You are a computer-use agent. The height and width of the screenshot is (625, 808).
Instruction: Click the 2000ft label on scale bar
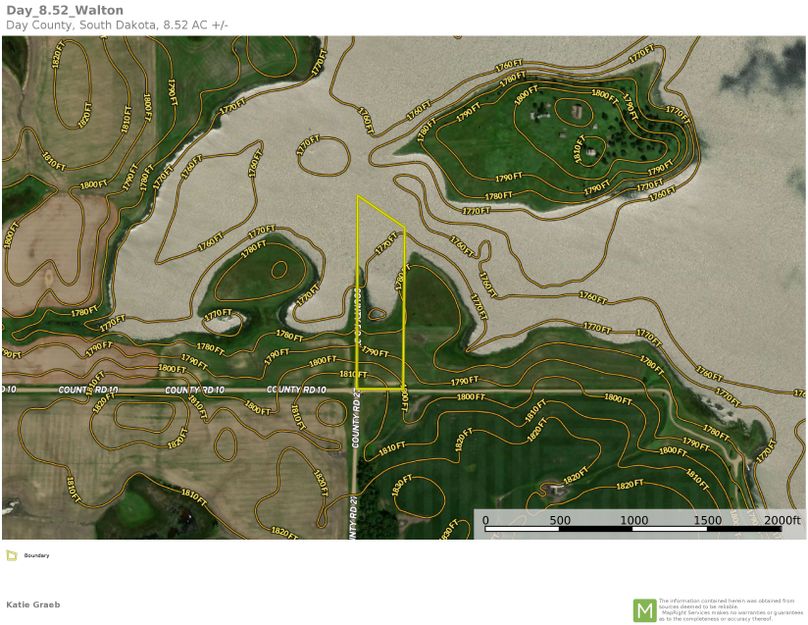782,520
